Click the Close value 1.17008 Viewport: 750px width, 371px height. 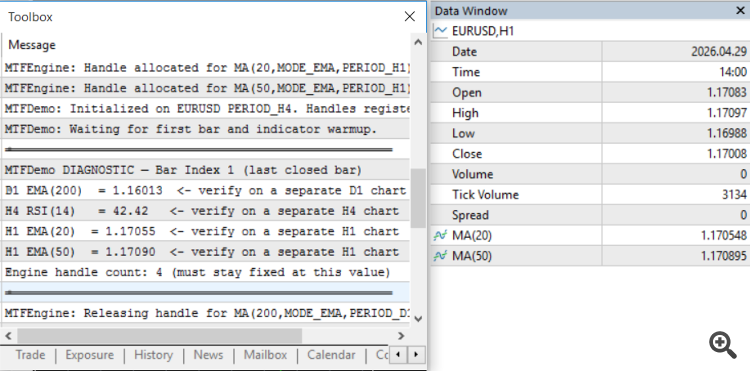[x=727, y=154]
